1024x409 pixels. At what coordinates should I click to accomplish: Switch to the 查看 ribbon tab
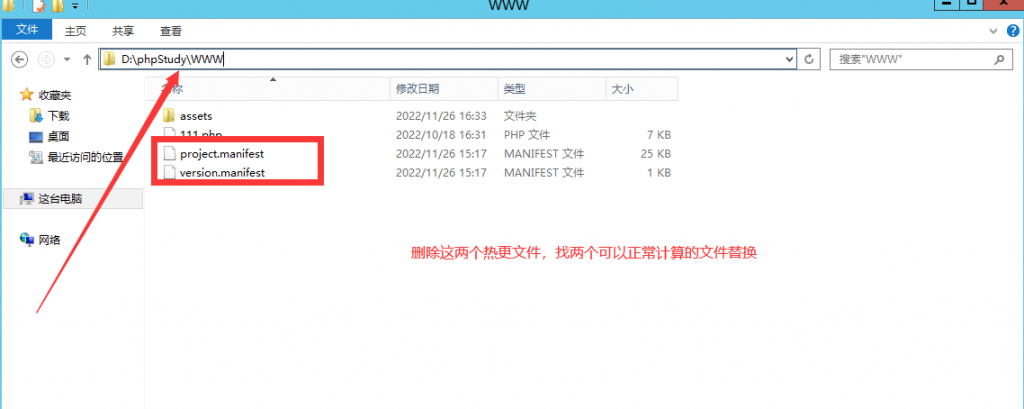[171, 31]
